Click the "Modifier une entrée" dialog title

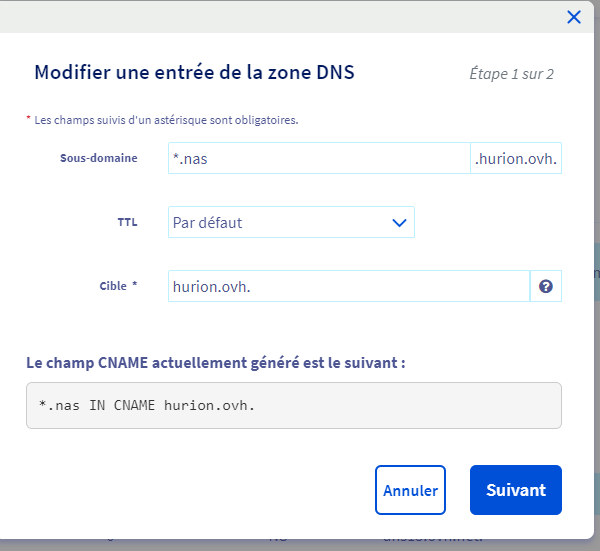tap(194, 72)
